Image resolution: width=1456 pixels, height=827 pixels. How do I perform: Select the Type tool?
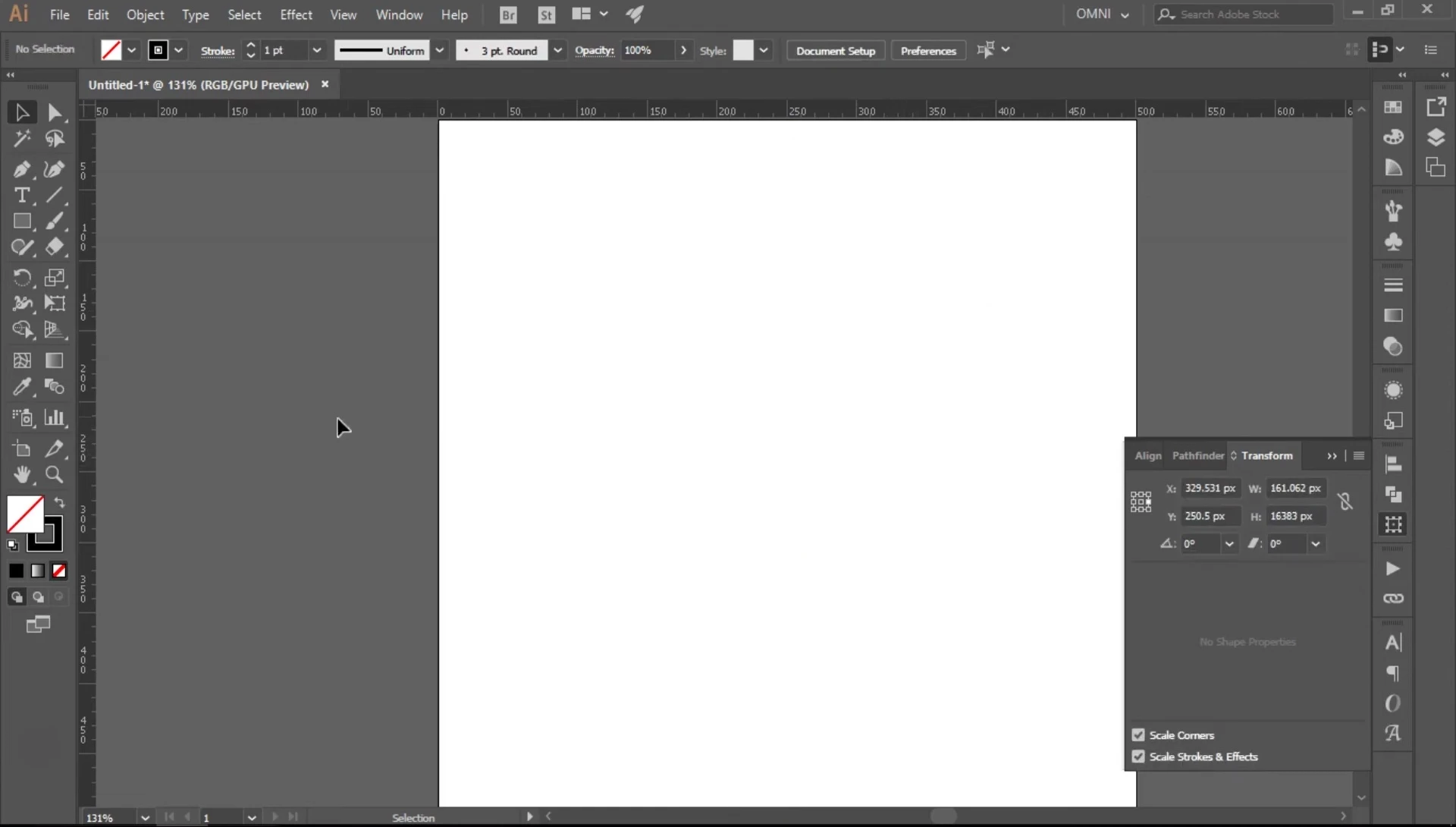tap(22, 195)
